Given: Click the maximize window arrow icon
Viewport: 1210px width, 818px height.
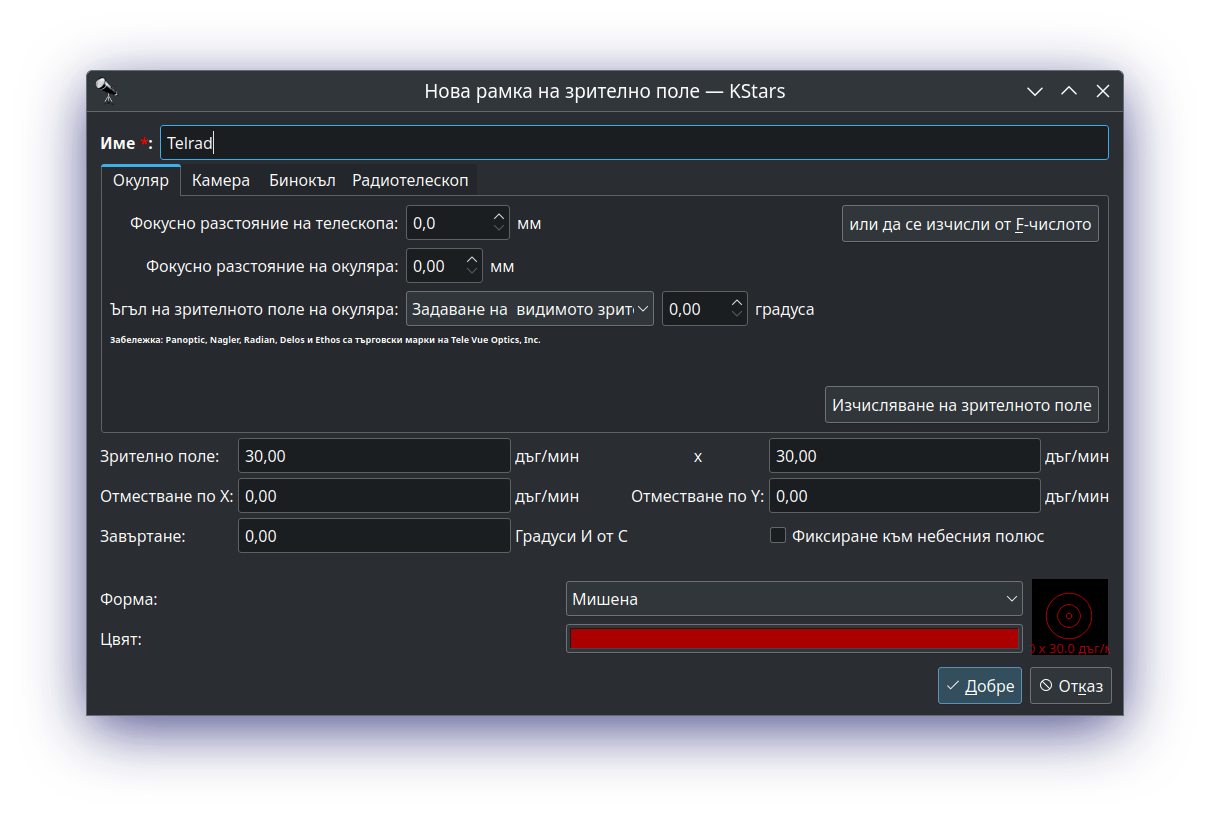Looking at the screenshot, I should 1069,91.
